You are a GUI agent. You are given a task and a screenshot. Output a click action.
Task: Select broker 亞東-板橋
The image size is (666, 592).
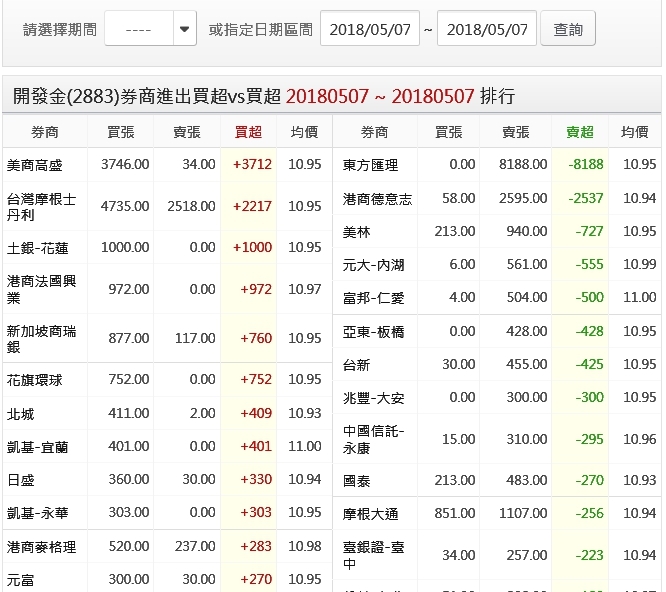(373, 332)
